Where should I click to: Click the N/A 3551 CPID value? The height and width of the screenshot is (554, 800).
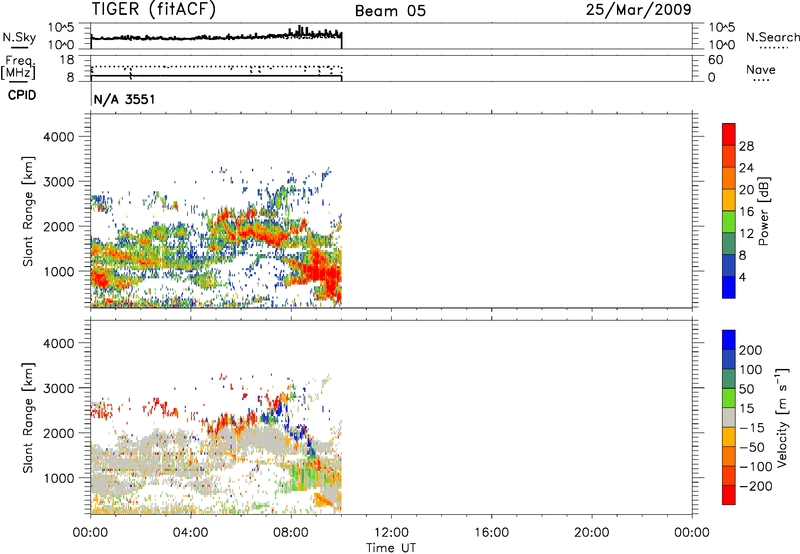tap(124, 99)
